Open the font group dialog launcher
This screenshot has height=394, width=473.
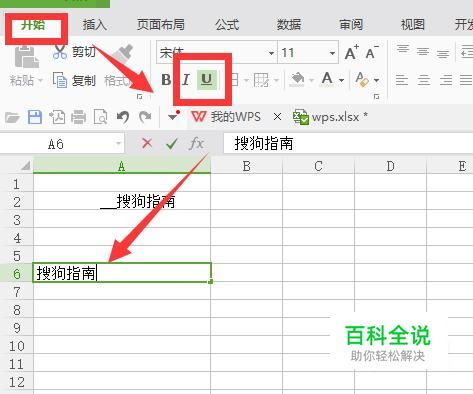coord(377,97)
